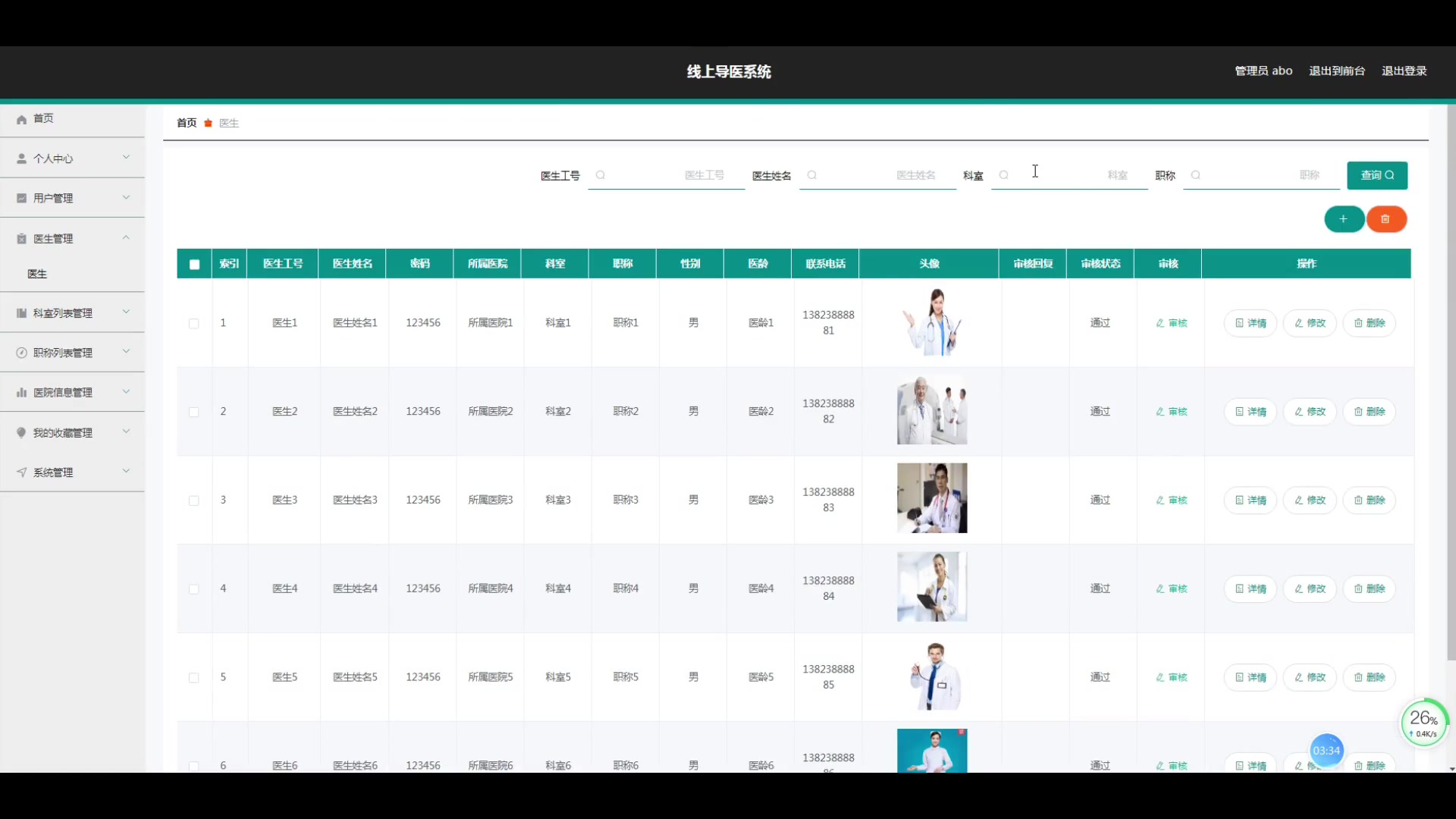Viewport: 1456px width, 819px height.
Task: Click the 审核 pencil icon for row 1
Action: pyautogui.click(x=1159, y=323)
